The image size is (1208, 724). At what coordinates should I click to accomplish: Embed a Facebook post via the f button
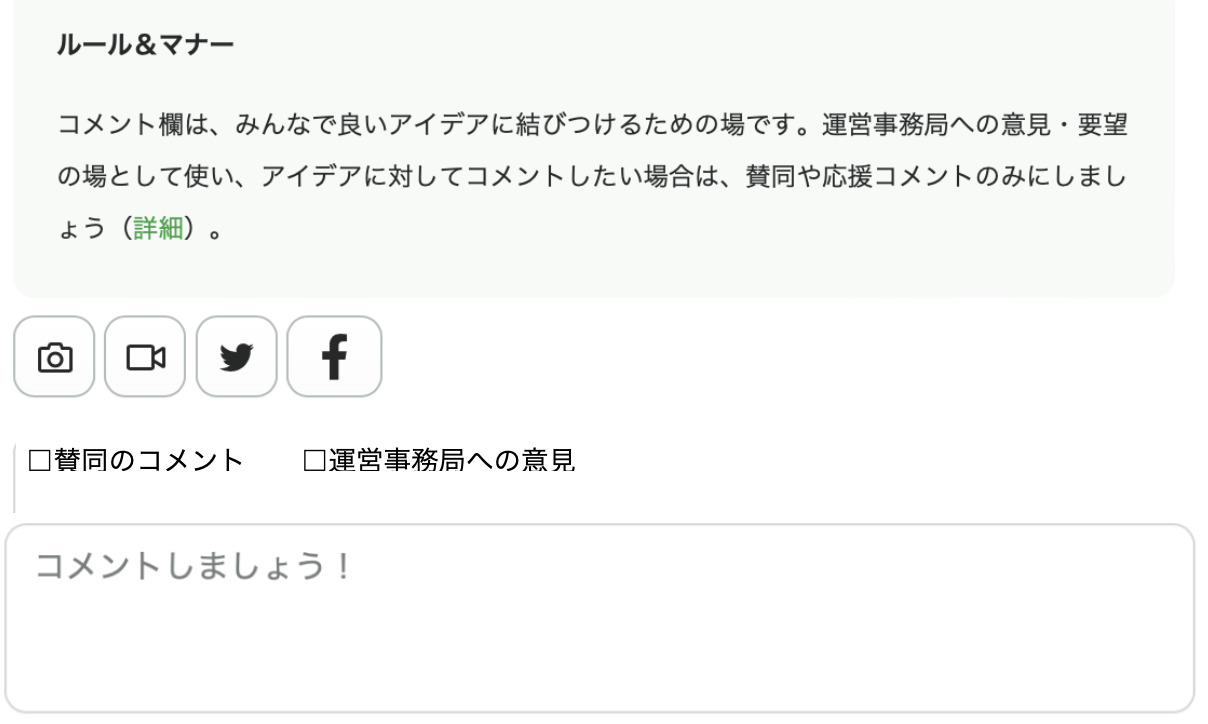pos(334,357)
